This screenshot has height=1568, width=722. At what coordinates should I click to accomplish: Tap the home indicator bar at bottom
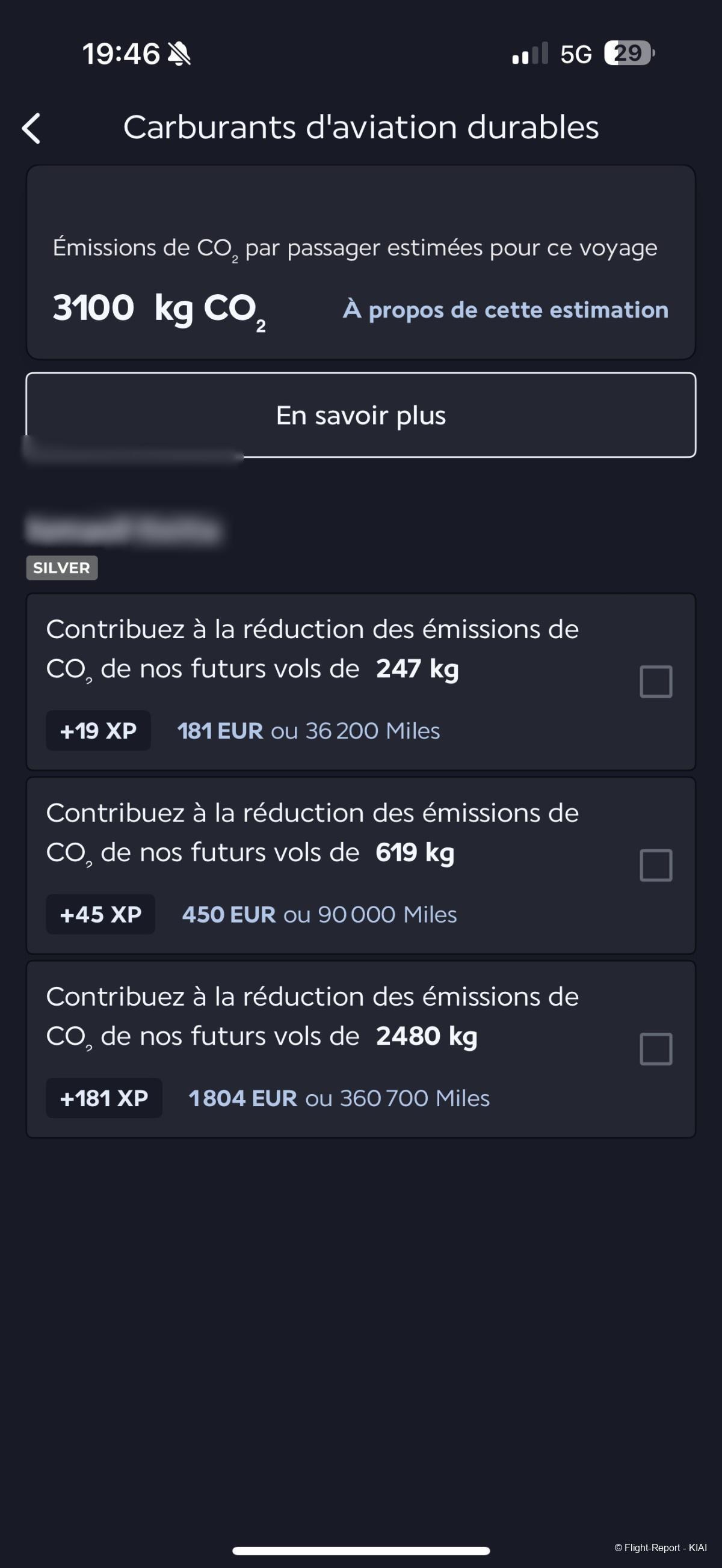(361, 1551)
